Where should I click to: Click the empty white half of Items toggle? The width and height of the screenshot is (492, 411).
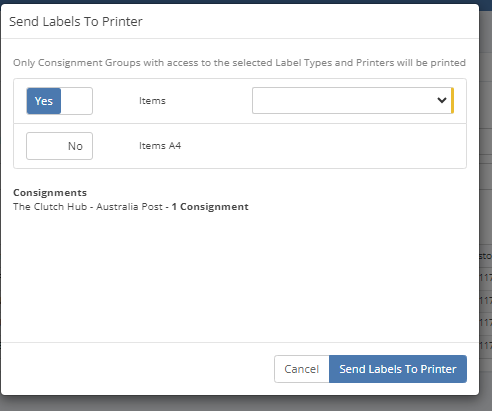76,101
